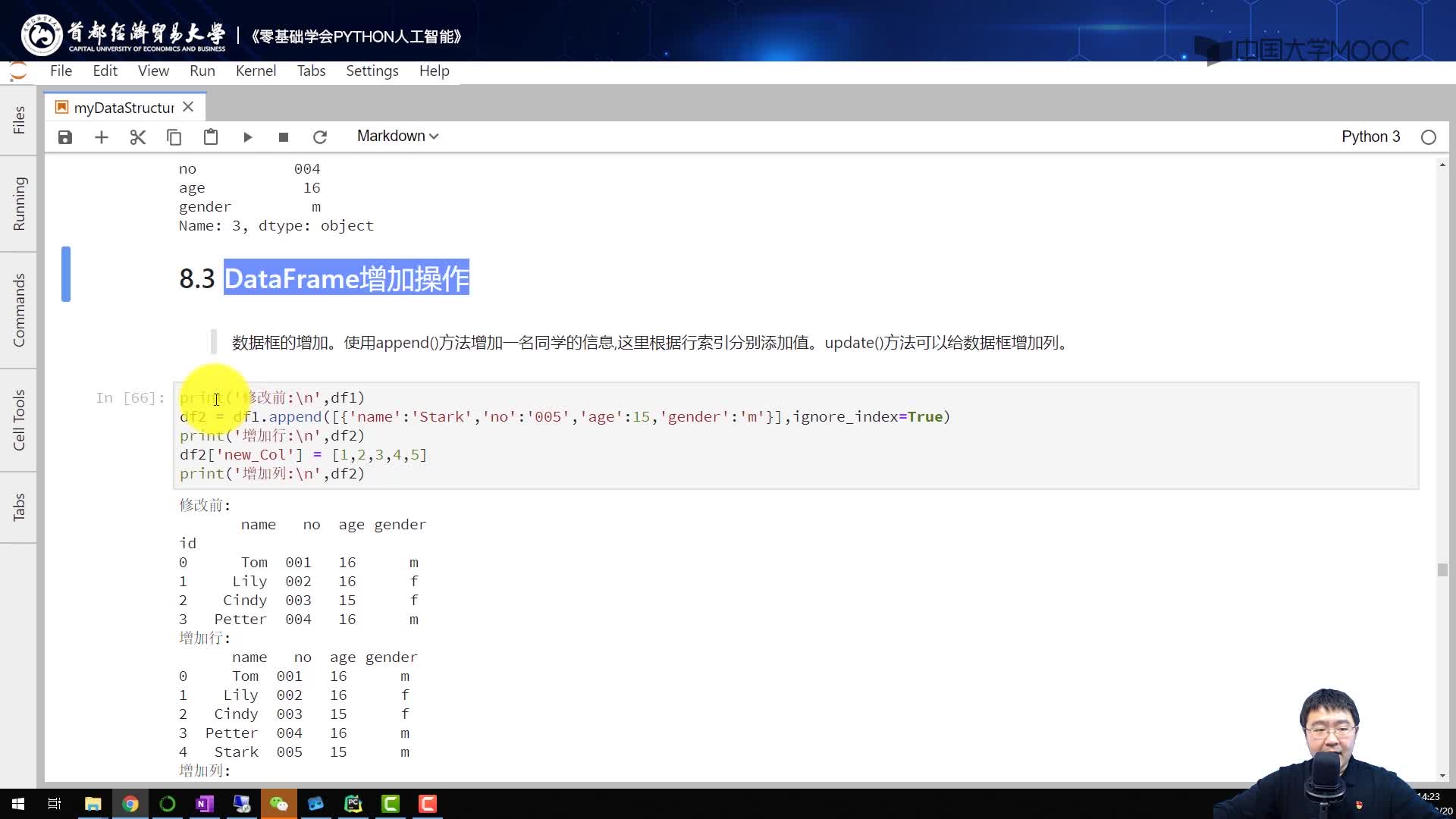Open the Run menu
1456x819 pixels.
point(202,71)
